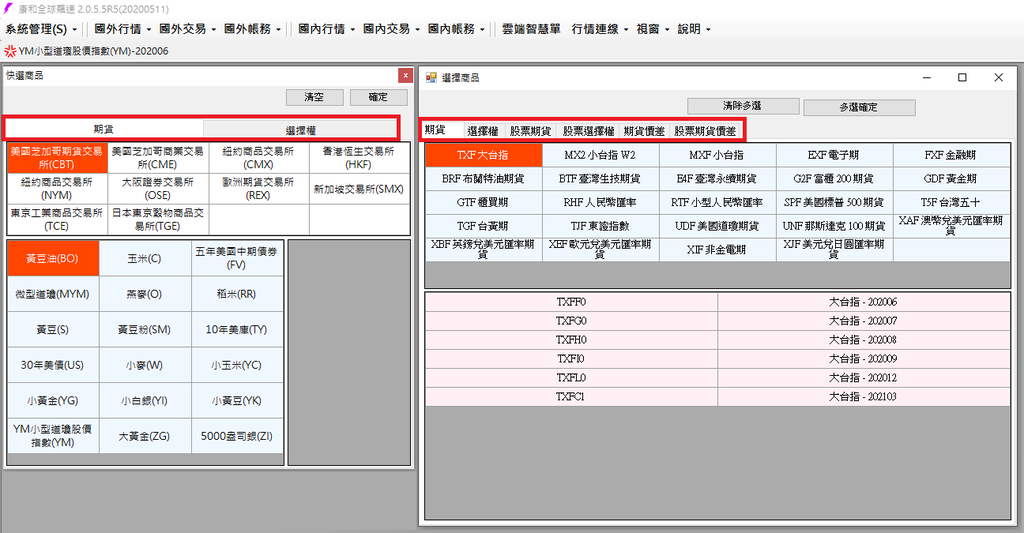Select exchange 新加坡交易所(SMX)
Image resolution: width=1024 pixels, height=533 pixels.
[359, 189]
